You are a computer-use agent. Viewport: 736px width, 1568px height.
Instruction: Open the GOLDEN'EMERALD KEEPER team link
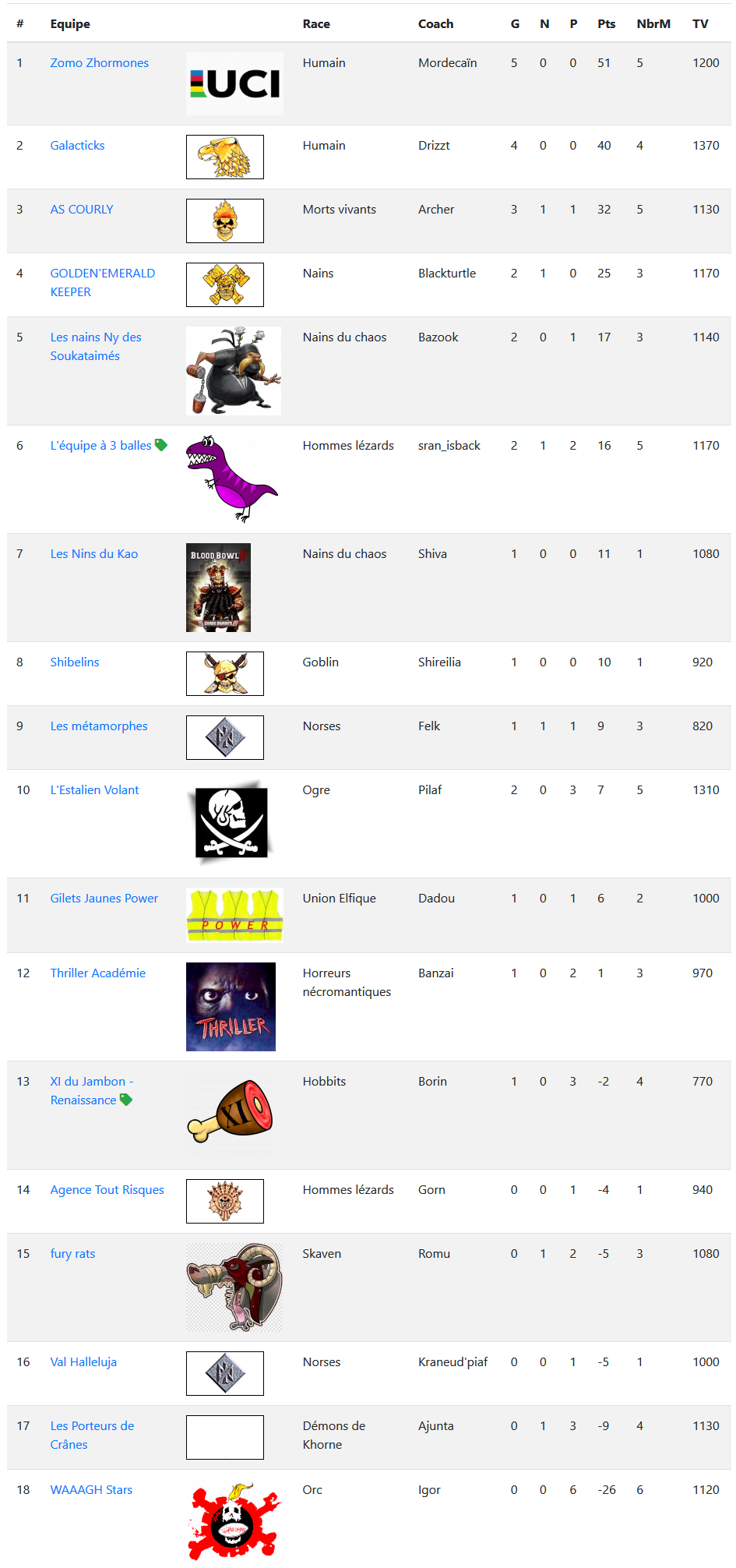pyautogui.click(x=103, y=282)
